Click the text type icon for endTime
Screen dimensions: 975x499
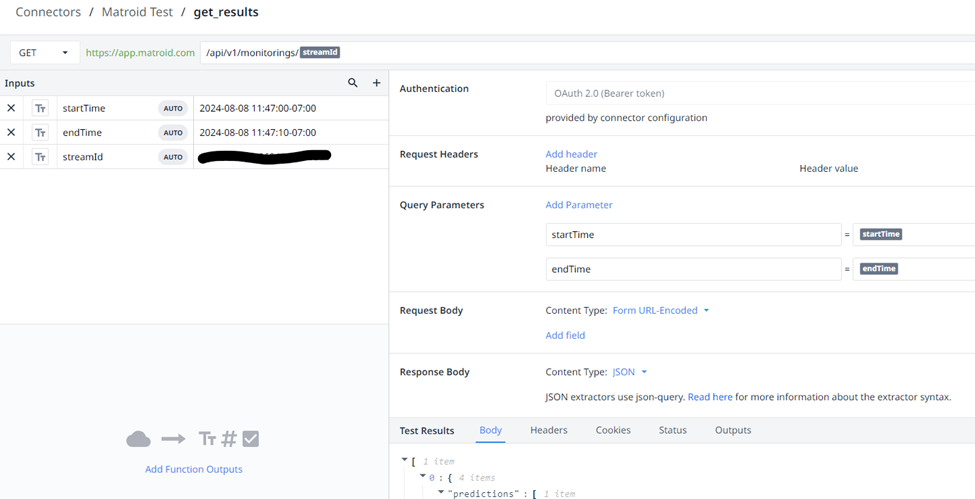40,132
